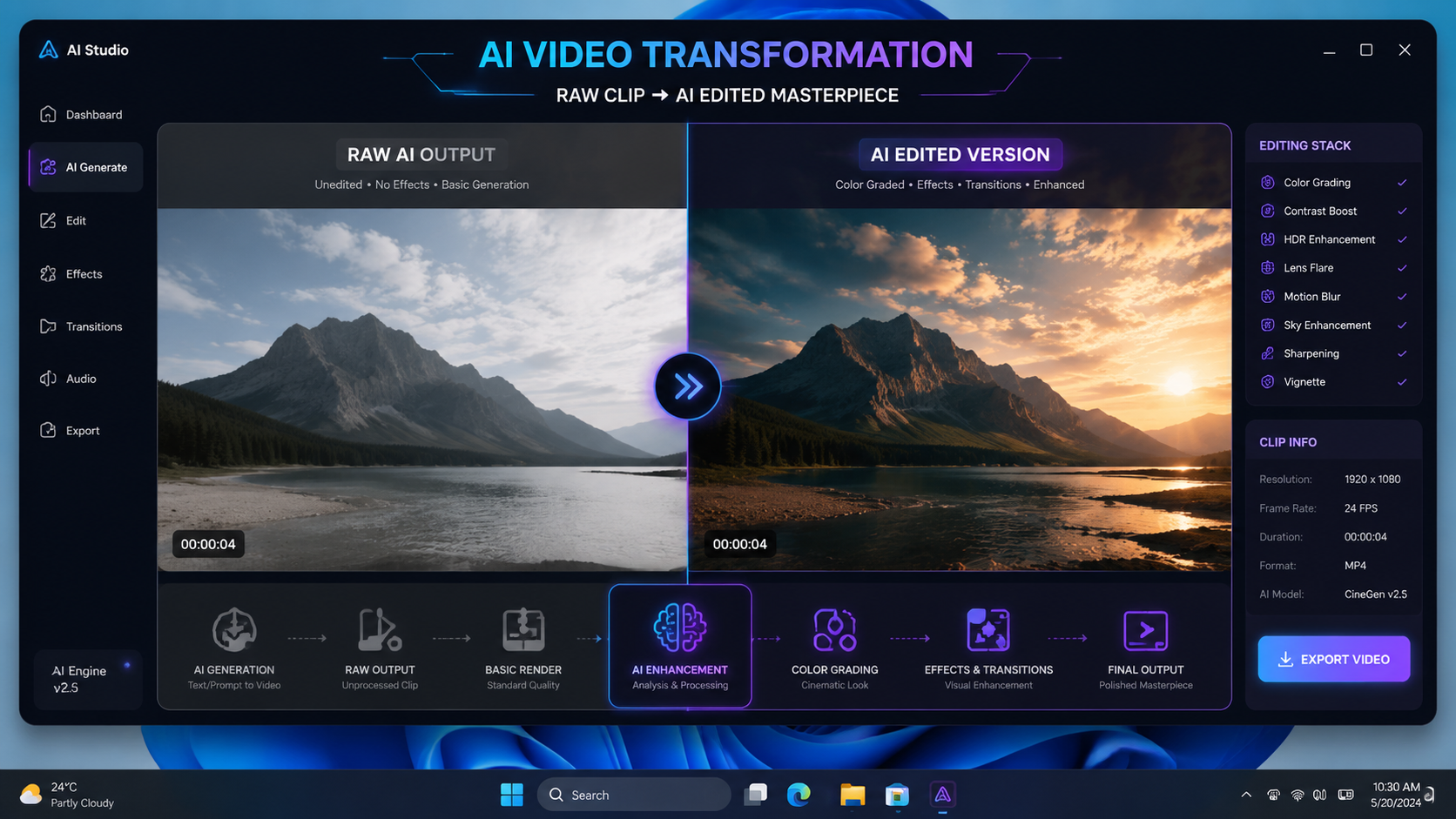
Task: Open the weather widget on taskbar
Action: tap(68, 795)
